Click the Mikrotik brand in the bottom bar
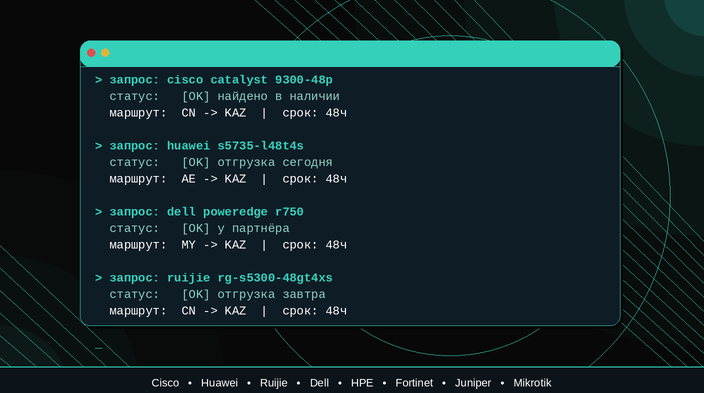The image size is (704, 393). coord(532,383)
